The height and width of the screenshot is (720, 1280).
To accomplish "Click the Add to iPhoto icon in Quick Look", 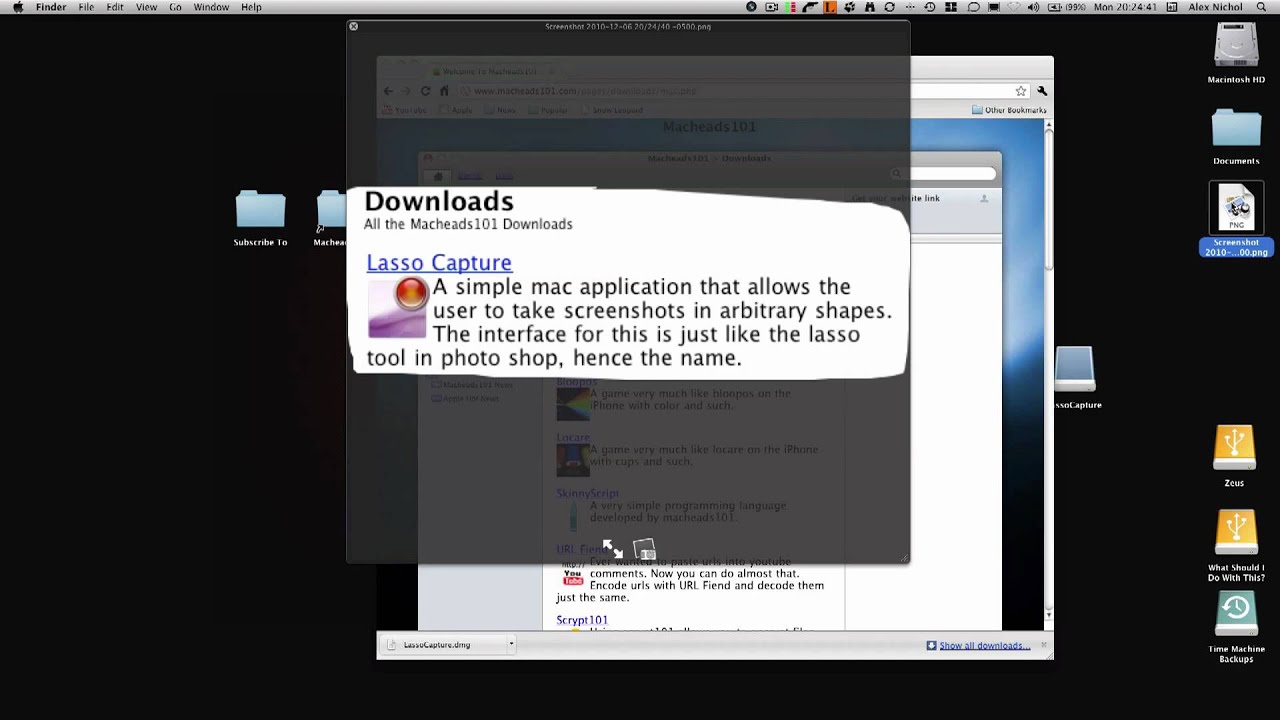I will point(644,549).
